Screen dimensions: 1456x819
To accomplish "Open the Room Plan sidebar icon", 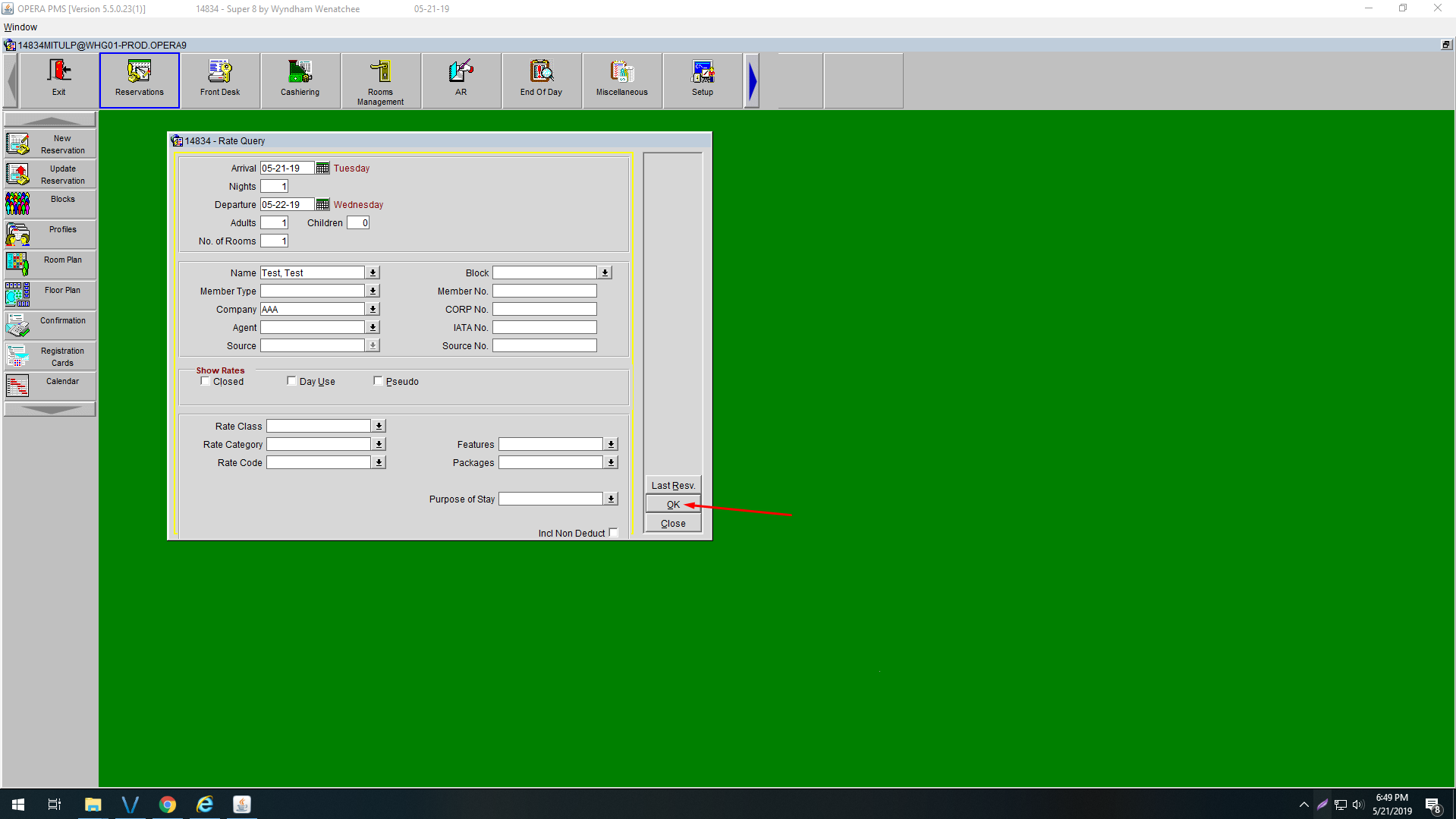I will [x=50, y=264].
